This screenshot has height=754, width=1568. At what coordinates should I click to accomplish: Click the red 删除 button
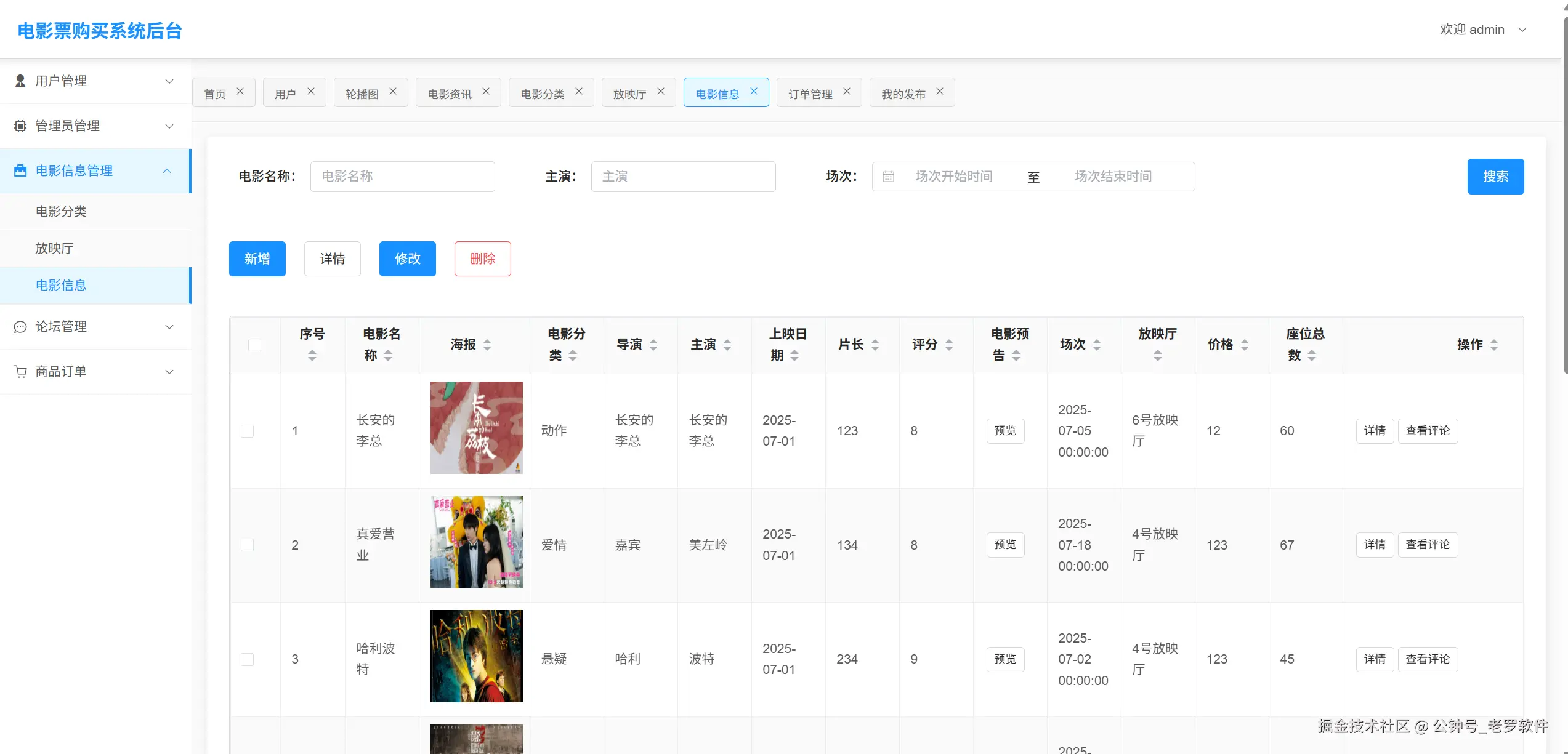482,259
